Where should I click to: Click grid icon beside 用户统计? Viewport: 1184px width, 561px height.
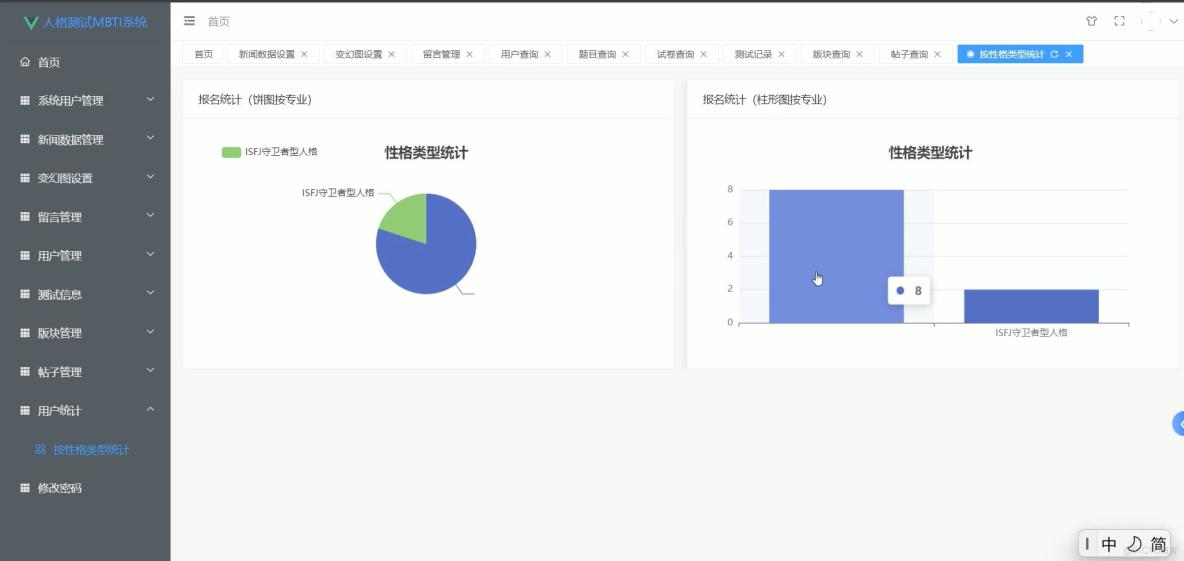click(25, 411)
